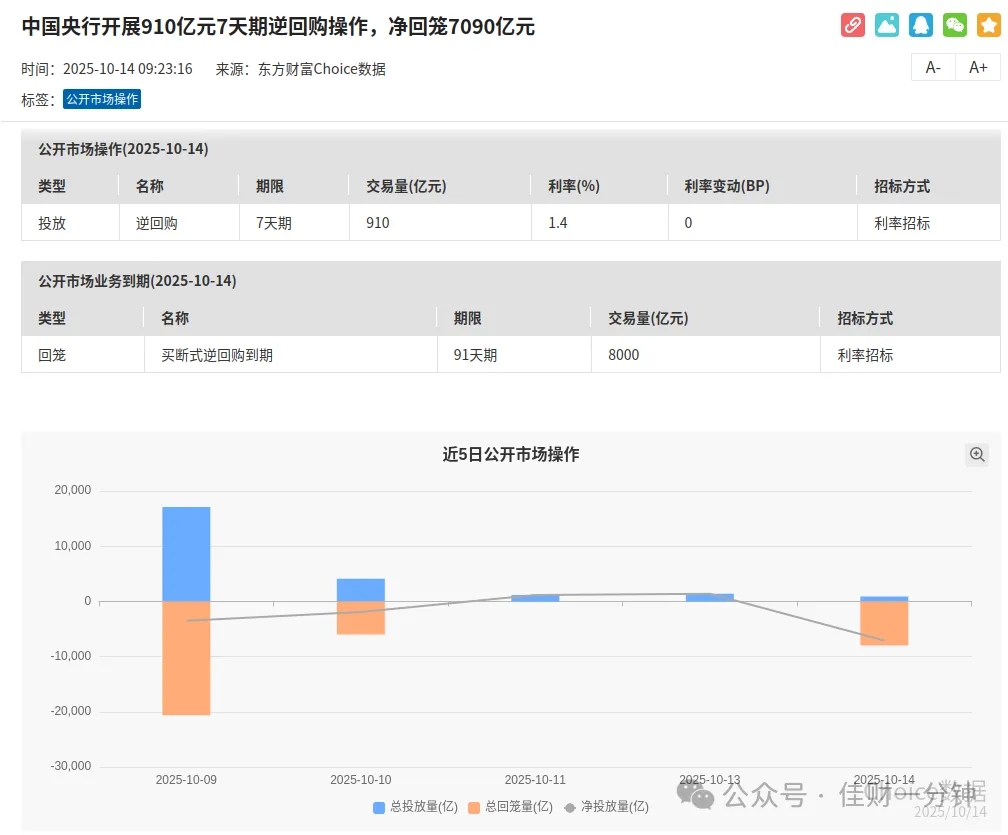Image resolution: width=1008 pixels, height=835 pixels.
Task: Select the 7天期 term cell
Action: (x=295, y=223)
